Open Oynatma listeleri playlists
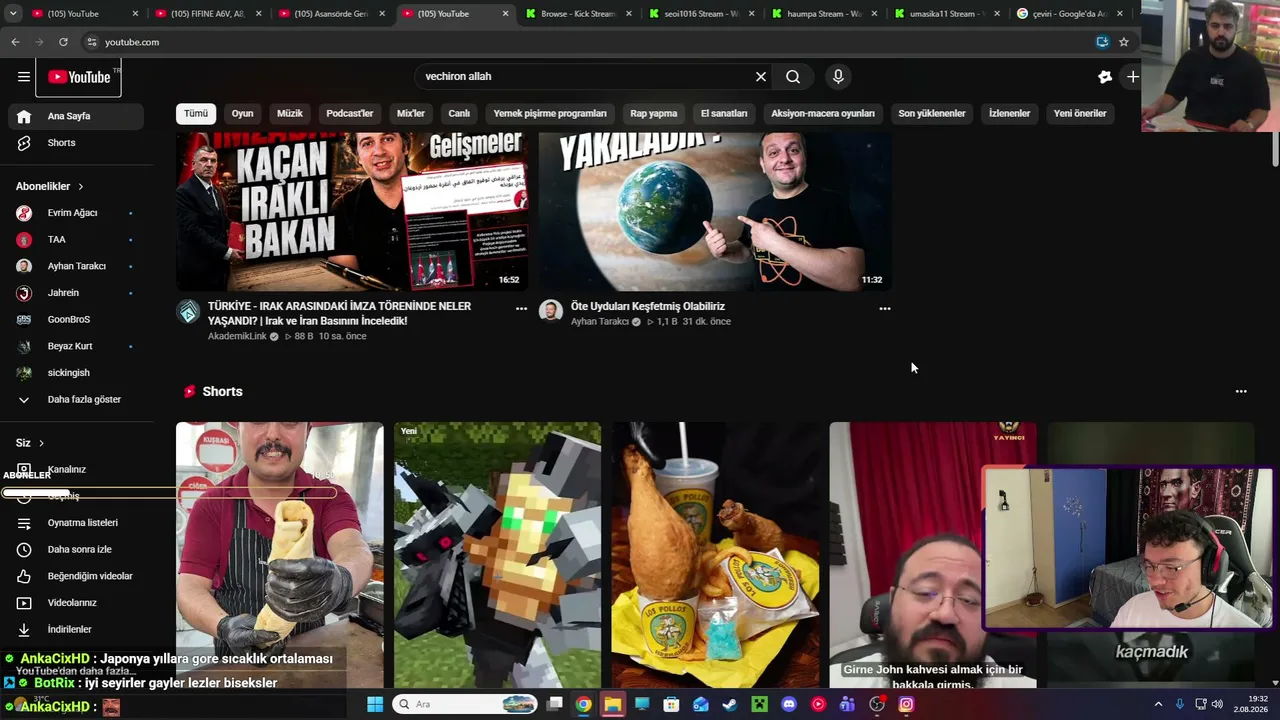The width and height of the screenshot is (1280, 720). [76, 523]
